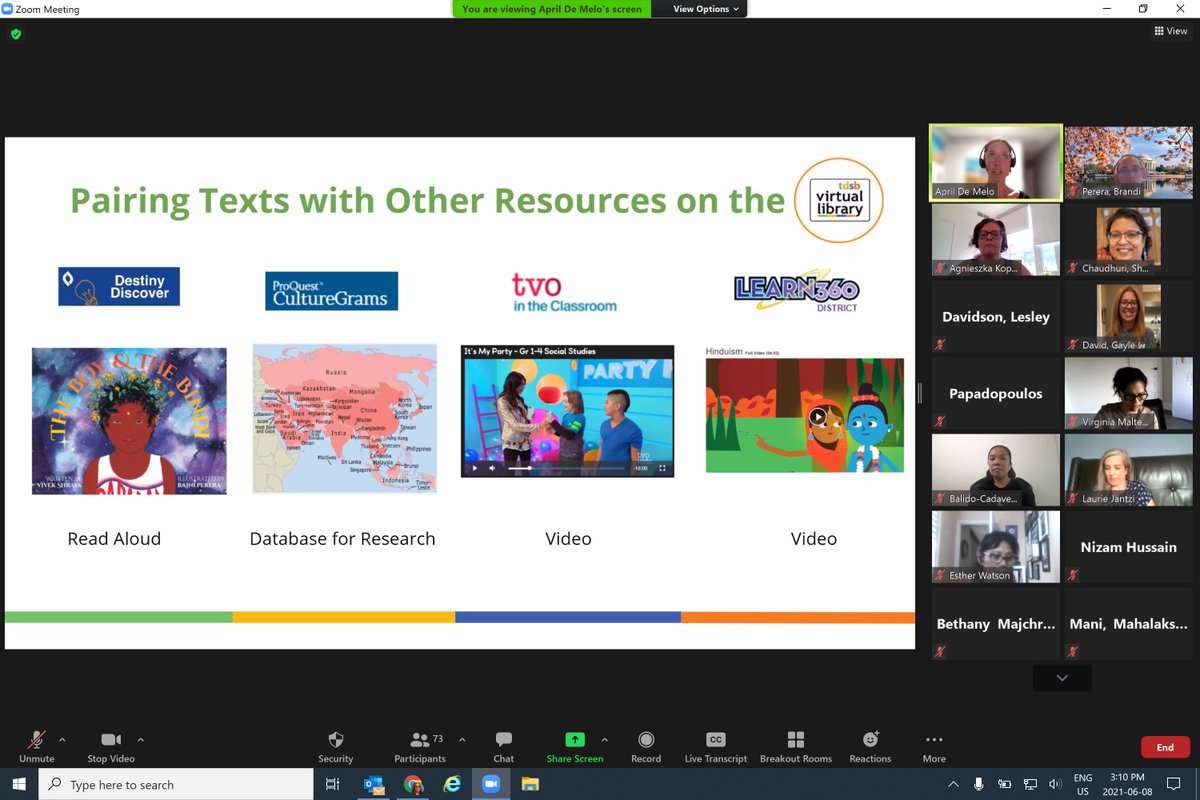Click the ProQuest CultureGrams logo
1200x800 pixels.
(x=331, y=291)
